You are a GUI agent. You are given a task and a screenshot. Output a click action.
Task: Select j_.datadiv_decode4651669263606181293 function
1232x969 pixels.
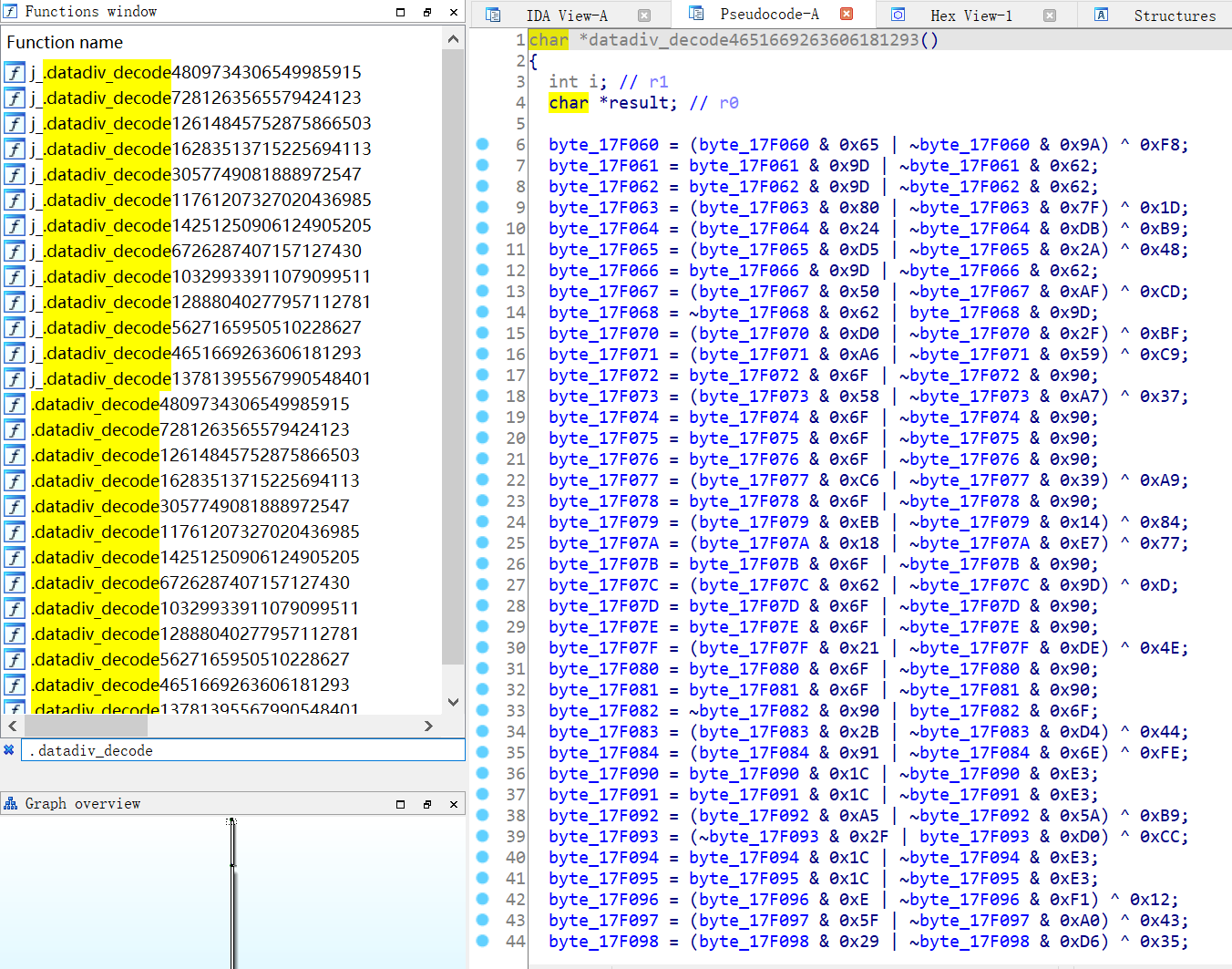tap(196, 353)
